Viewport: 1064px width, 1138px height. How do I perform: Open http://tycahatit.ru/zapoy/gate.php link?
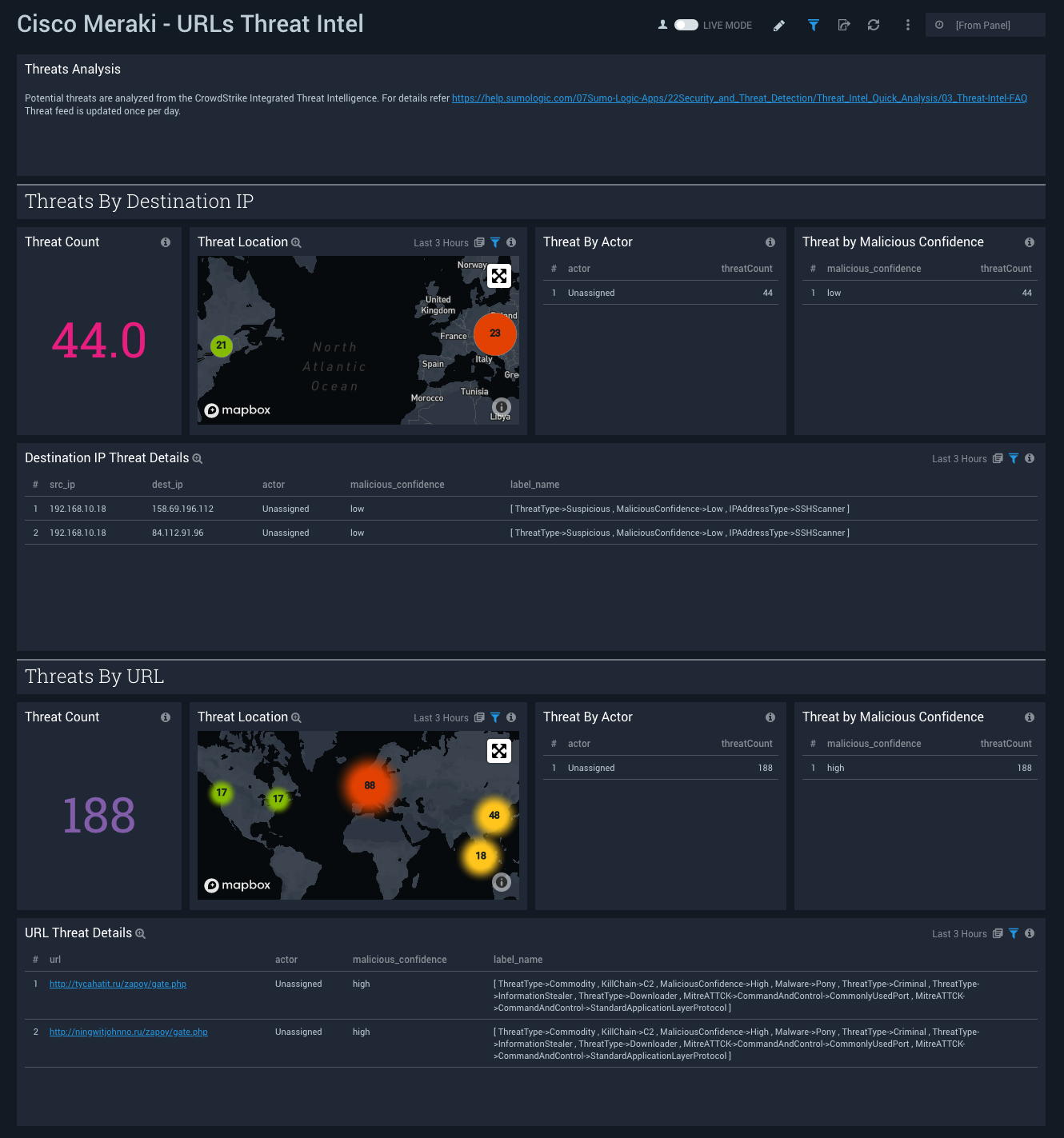(117, 984)
